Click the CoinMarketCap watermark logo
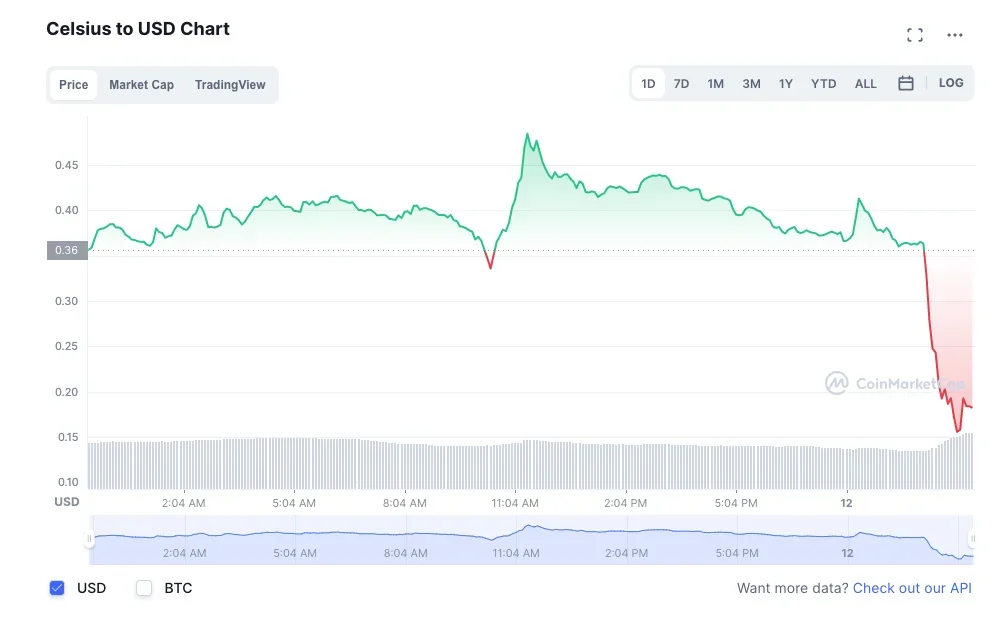This screenshot has width=996, height=621. [894, 383]
